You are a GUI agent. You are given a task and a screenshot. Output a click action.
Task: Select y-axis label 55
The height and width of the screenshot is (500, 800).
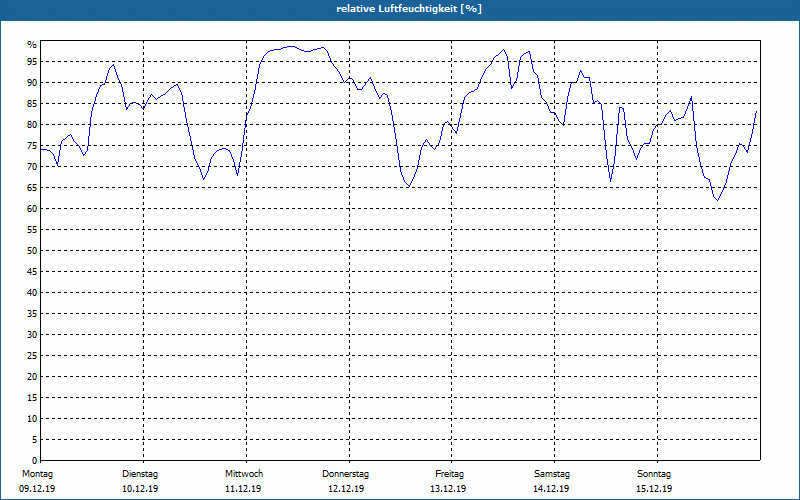[x=32, y=230]
